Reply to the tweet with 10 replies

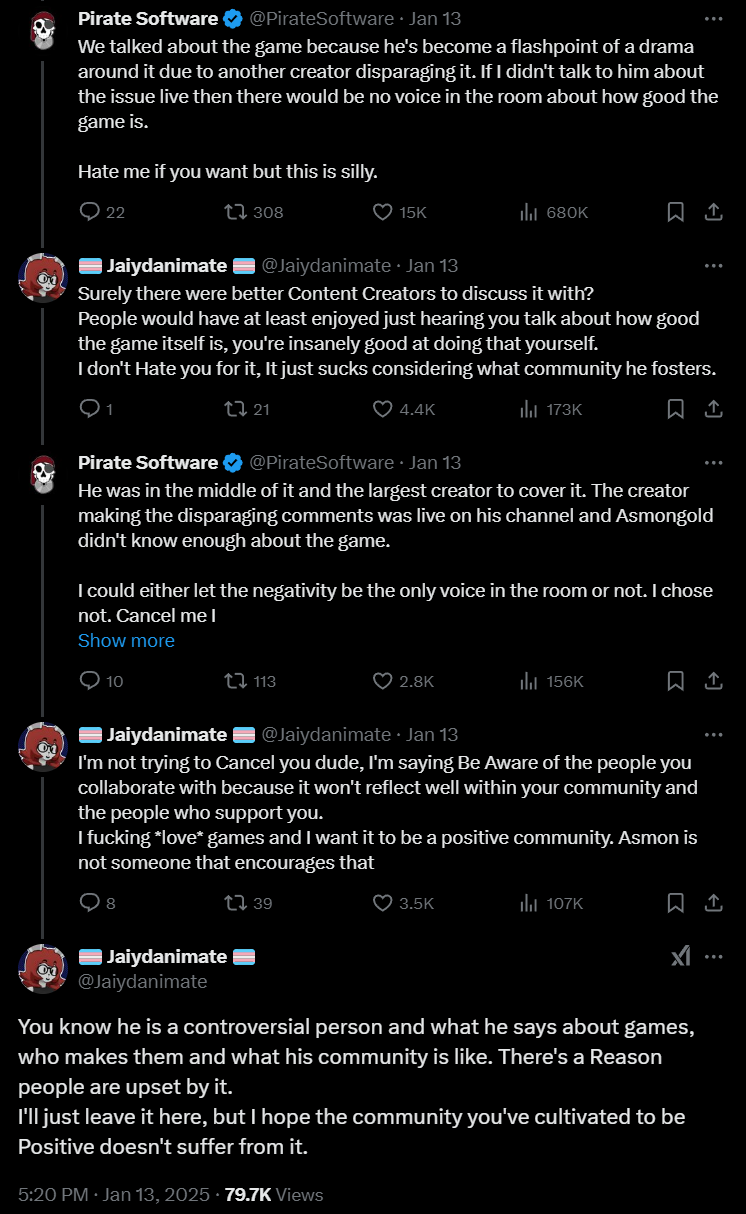pos(90,681)
